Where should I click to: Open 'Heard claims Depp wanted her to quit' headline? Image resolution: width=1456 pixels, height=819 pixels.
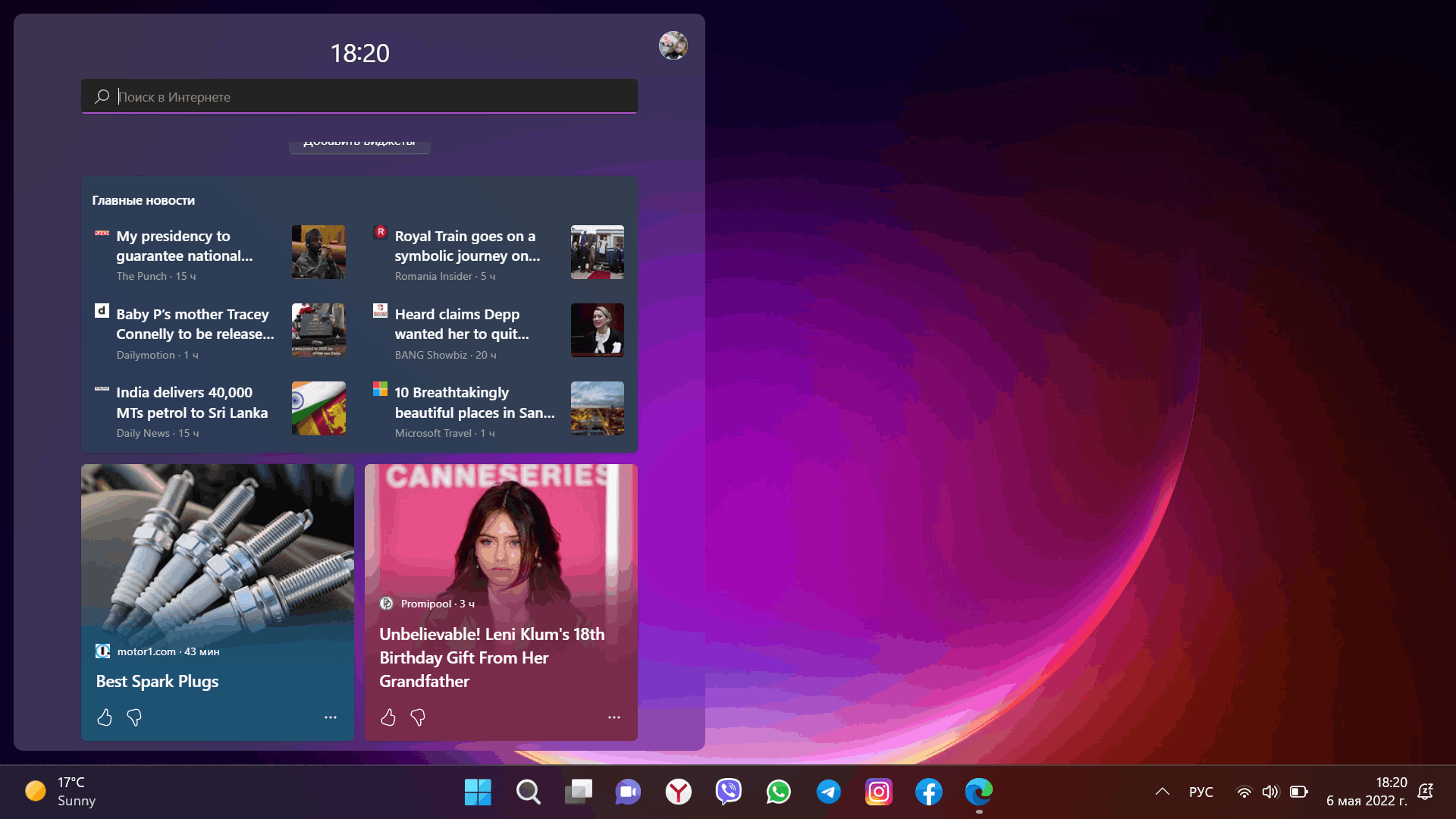pyautogui.click(x=462, y=324)
